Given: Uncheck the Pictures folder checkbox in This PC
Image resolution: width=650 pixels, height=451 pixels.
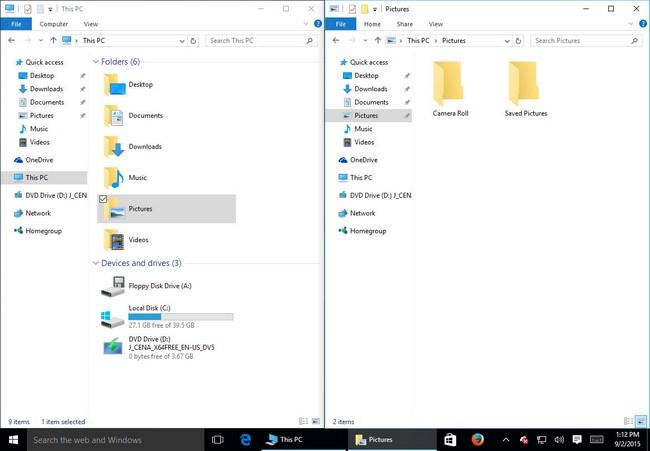Looking at the screenshot, I should tap(103, 199).
